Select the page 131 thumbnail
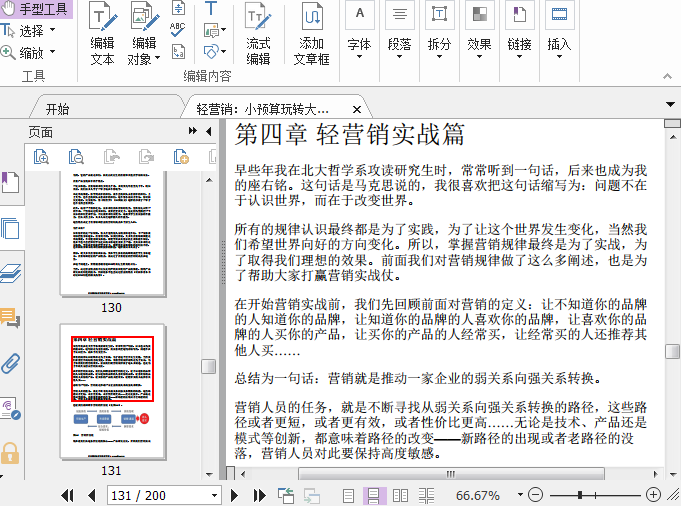The image size is (681, 506). 112,391
